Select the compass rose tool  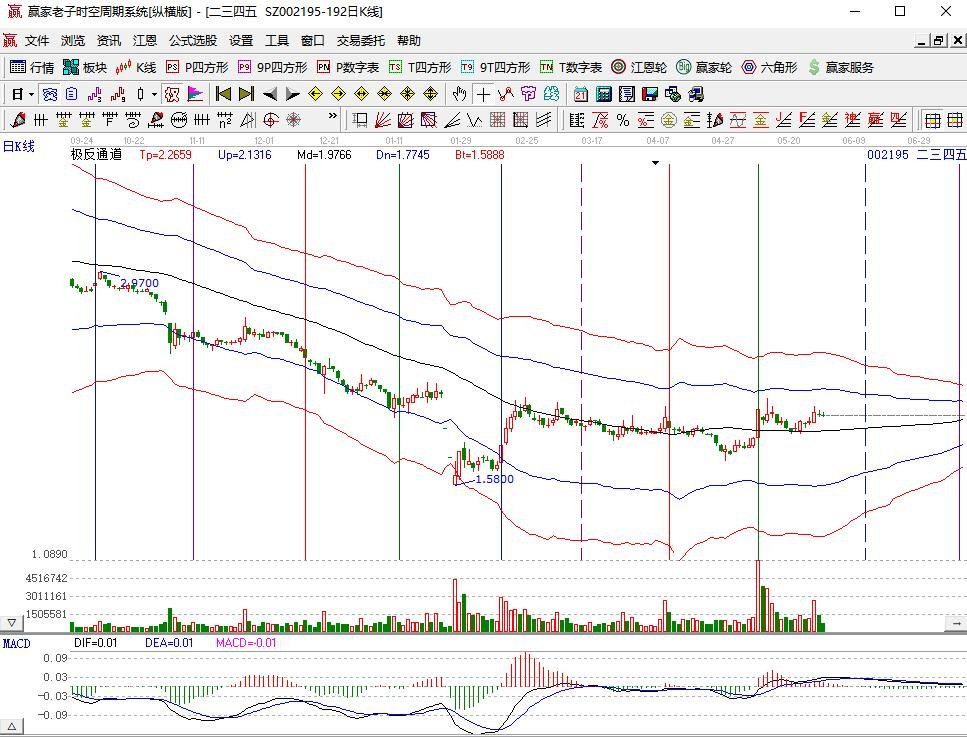pyautogui.click(x=294, y=120)
